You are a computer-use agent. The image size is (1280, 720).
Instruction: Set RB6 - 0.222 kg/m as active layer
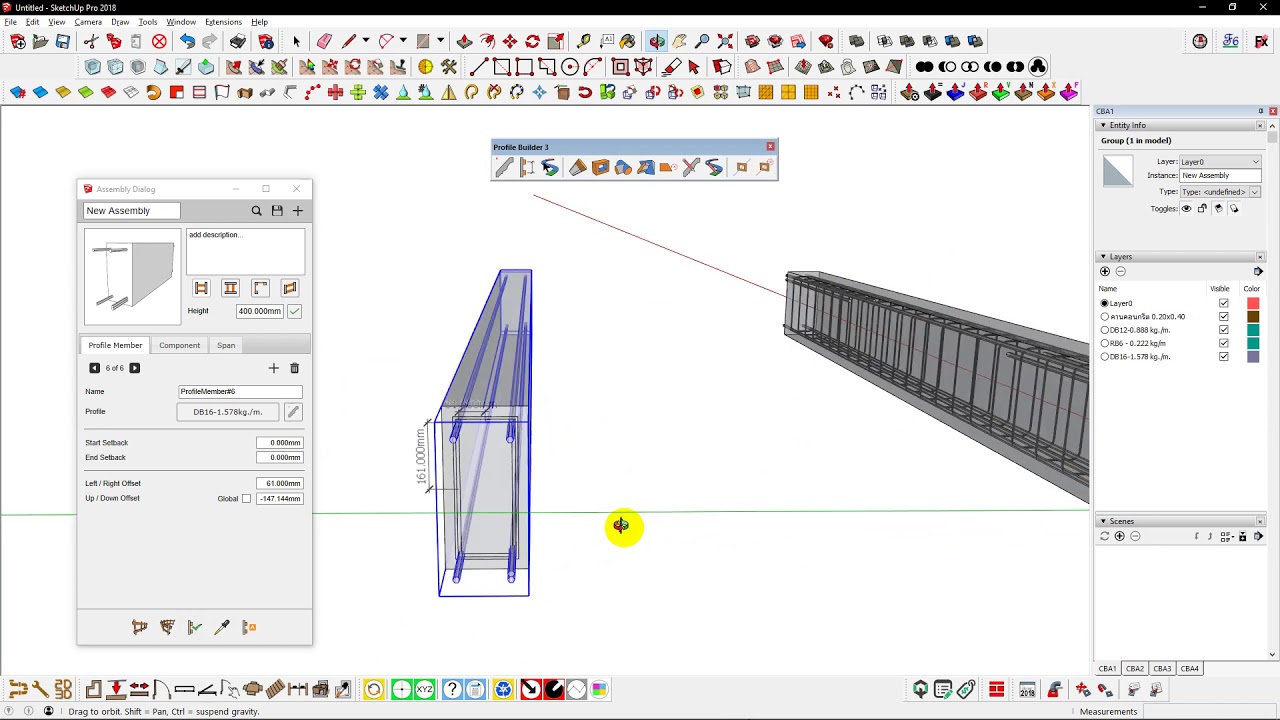tap(1105, 343)
